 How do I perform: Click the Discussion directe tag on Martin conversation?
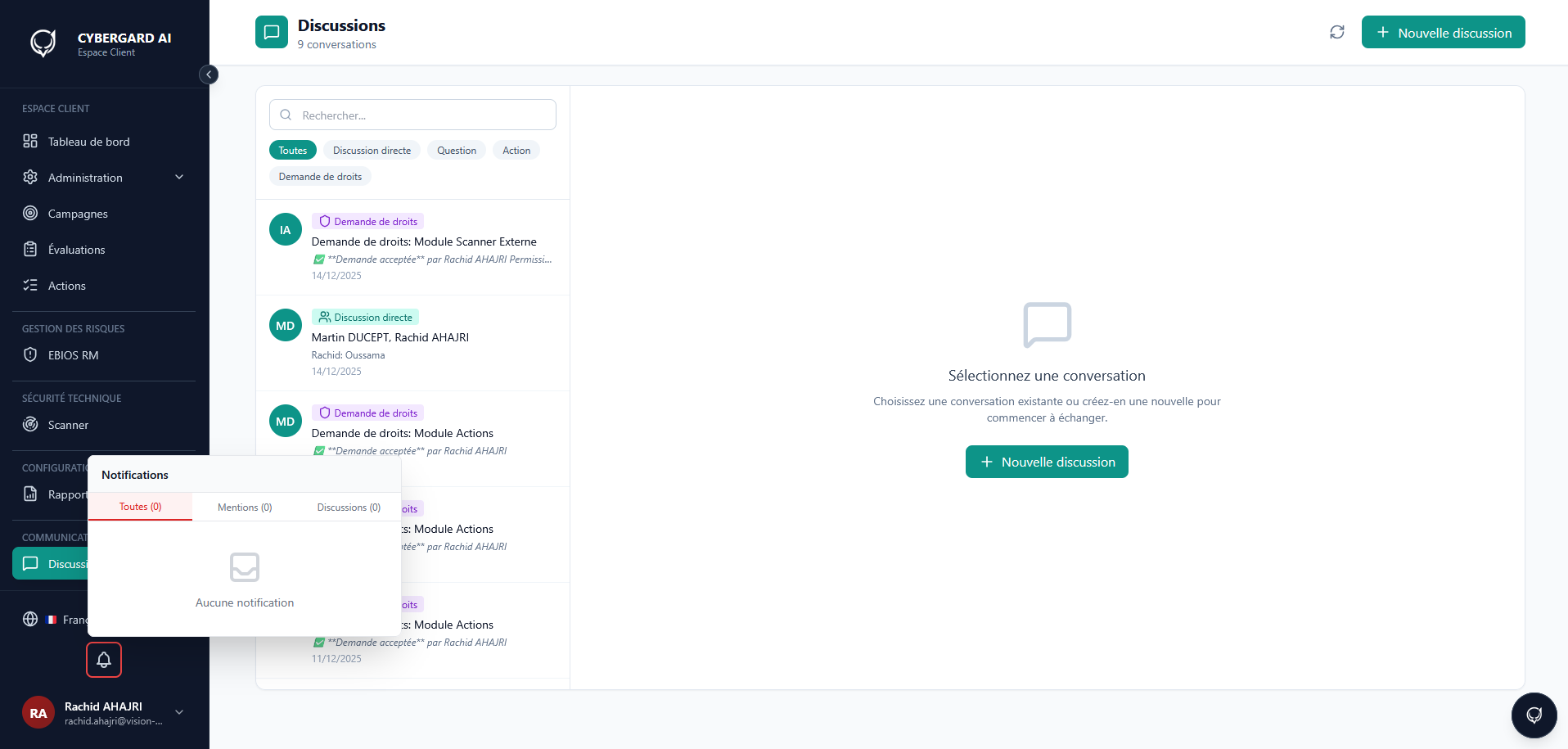pos(365,318)
